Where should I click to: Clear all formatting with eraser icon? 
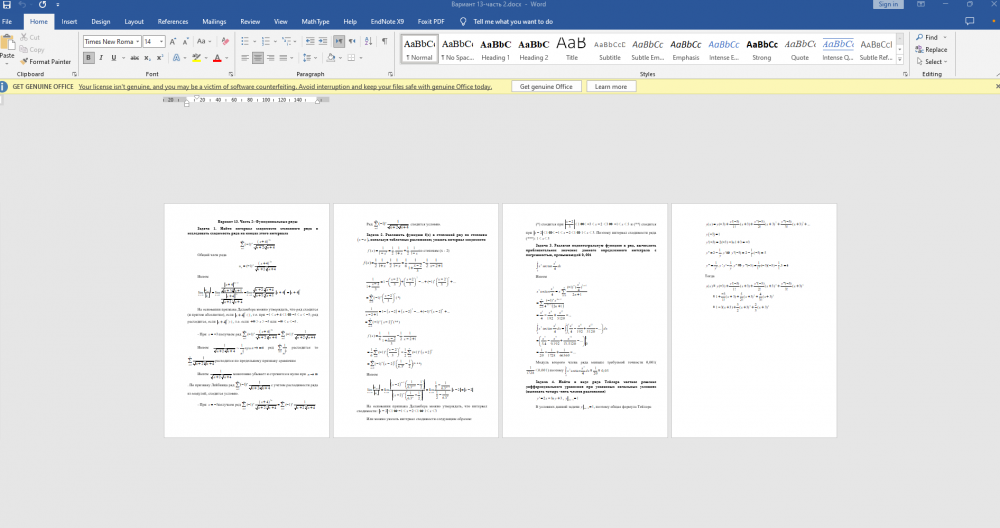224,41
